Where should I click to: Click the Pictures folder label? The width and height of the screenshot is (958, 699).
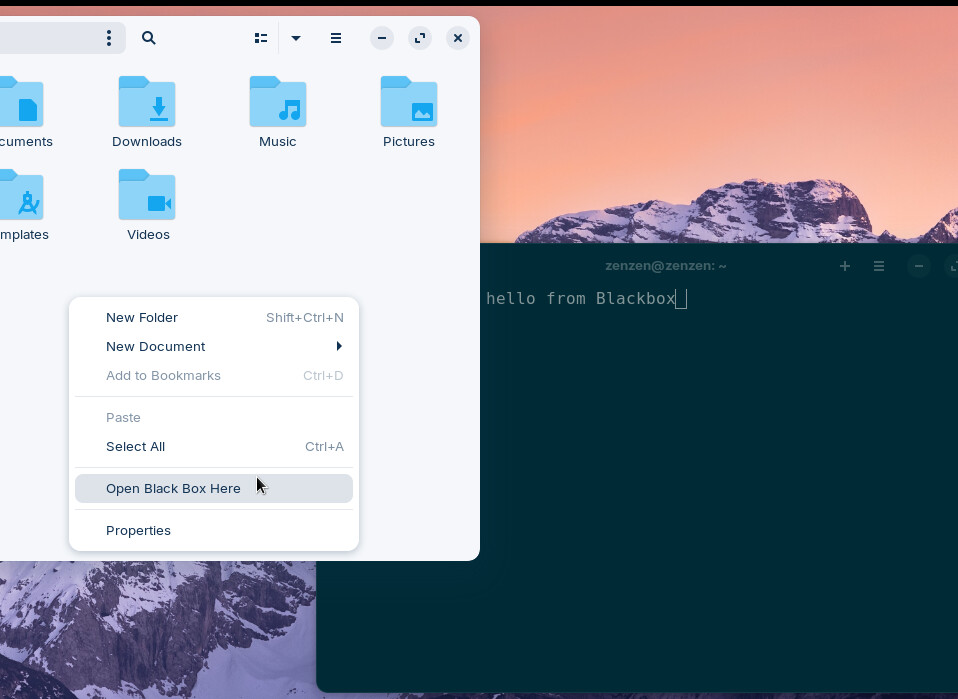[409, 142]
